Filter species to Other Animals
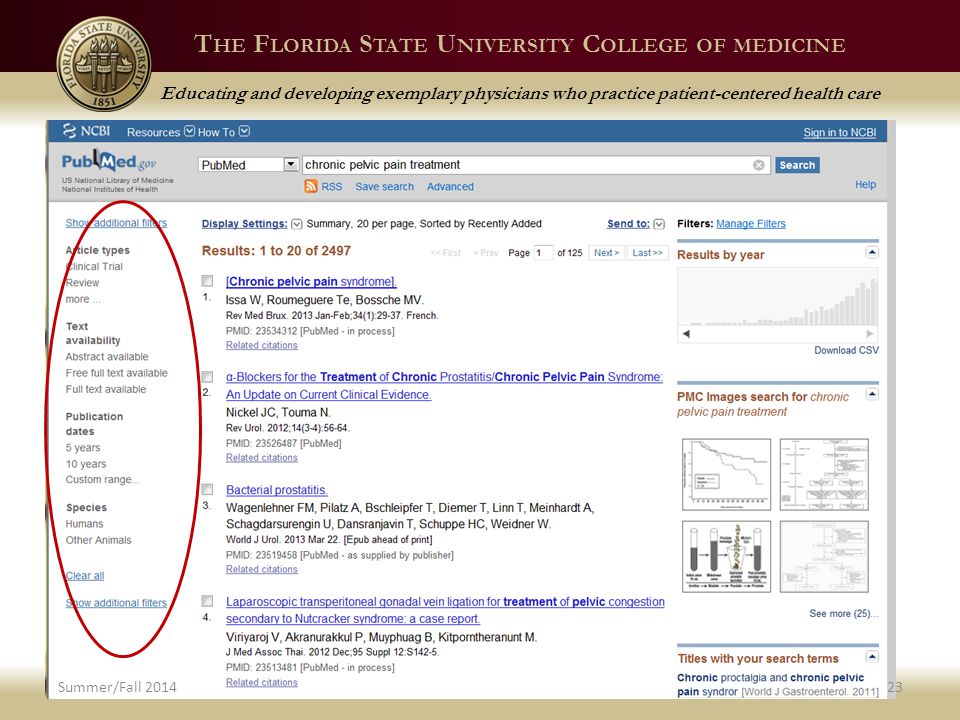The image size is (960, 720). point(99,540)
